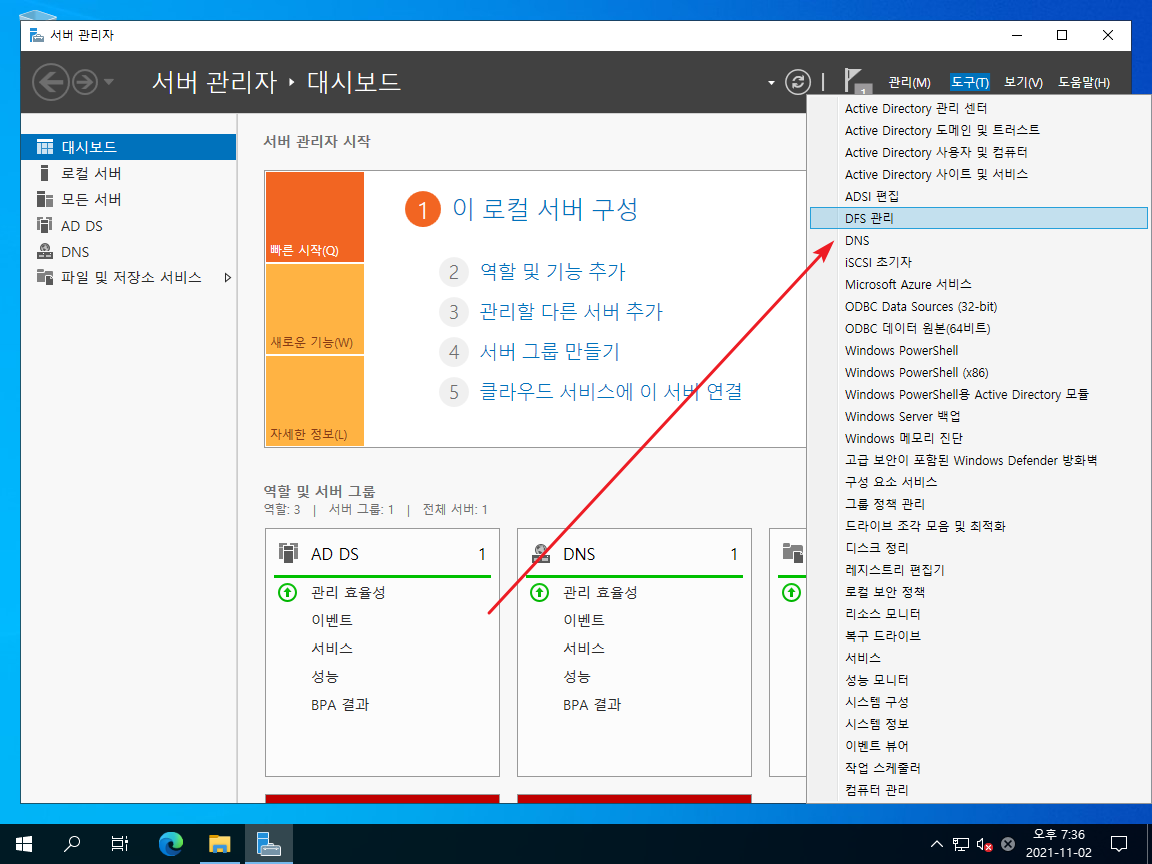Open the 도움말(H) menu
The width and height of the screenshot is (1152, 864).
coord(1084,82)
